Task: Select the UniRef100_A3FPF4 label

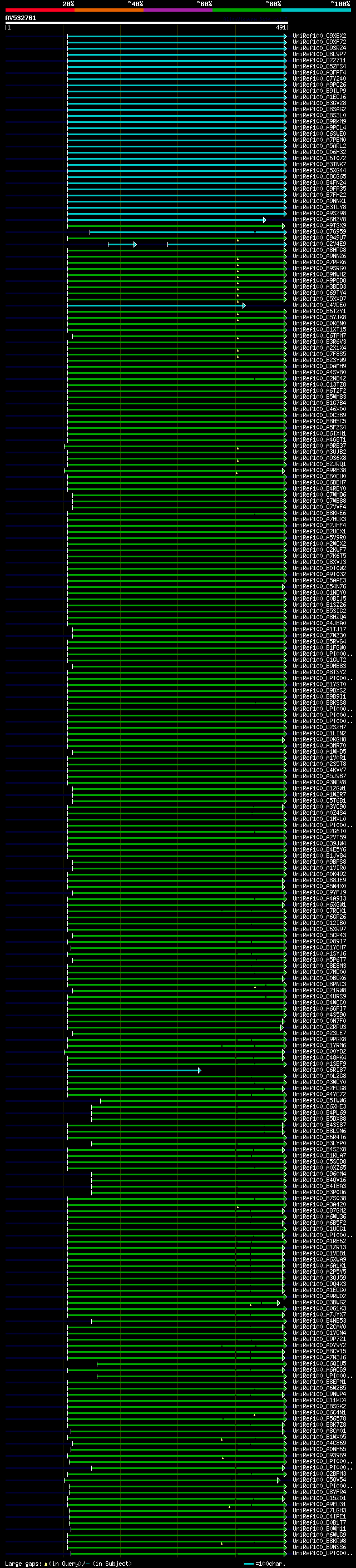Action: pos(319,72)
